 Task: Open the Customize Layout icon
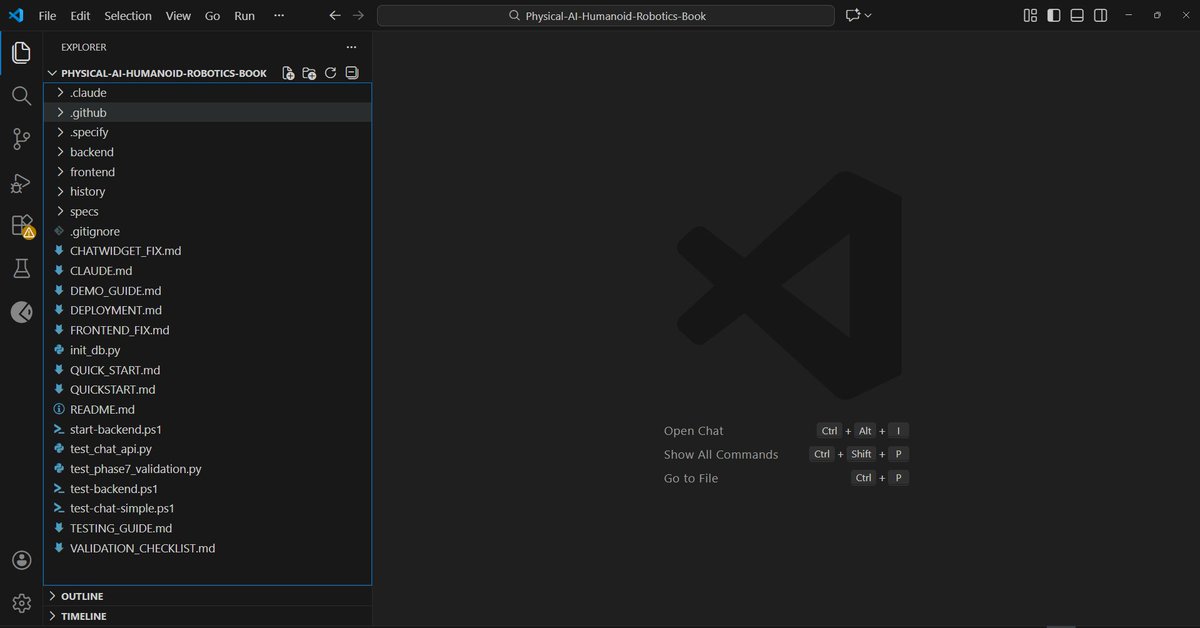click(1030, 16)
